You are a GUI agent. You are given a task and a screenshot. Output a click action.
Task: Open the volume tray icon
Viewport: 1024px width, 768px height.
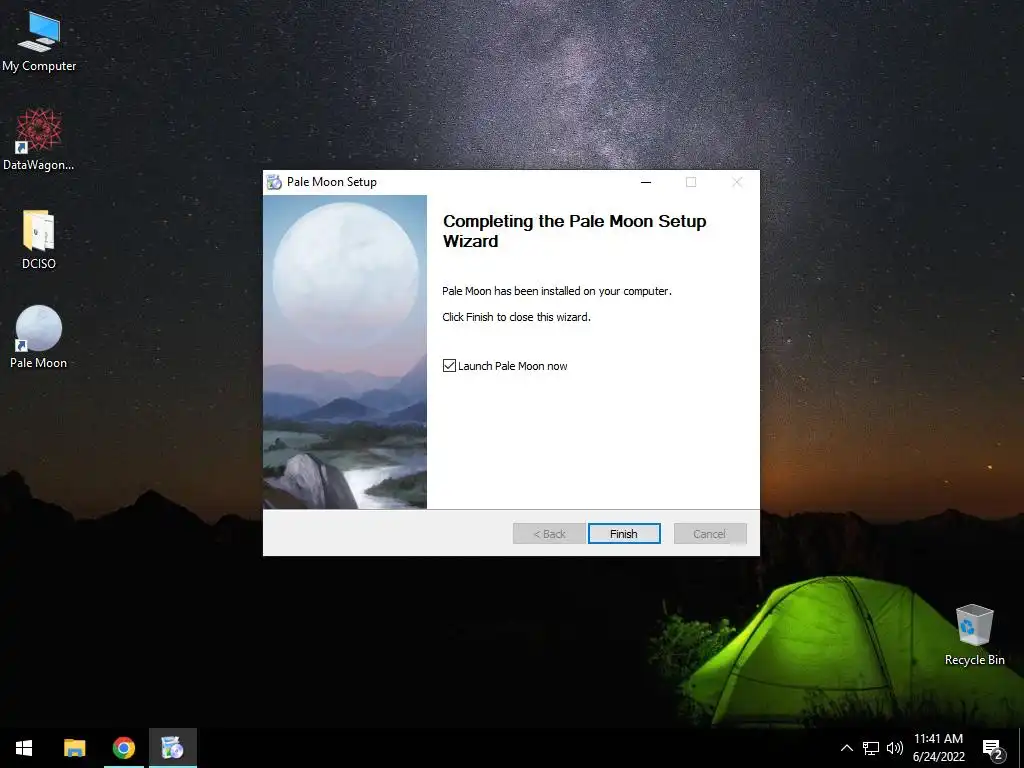coord(895,748)
